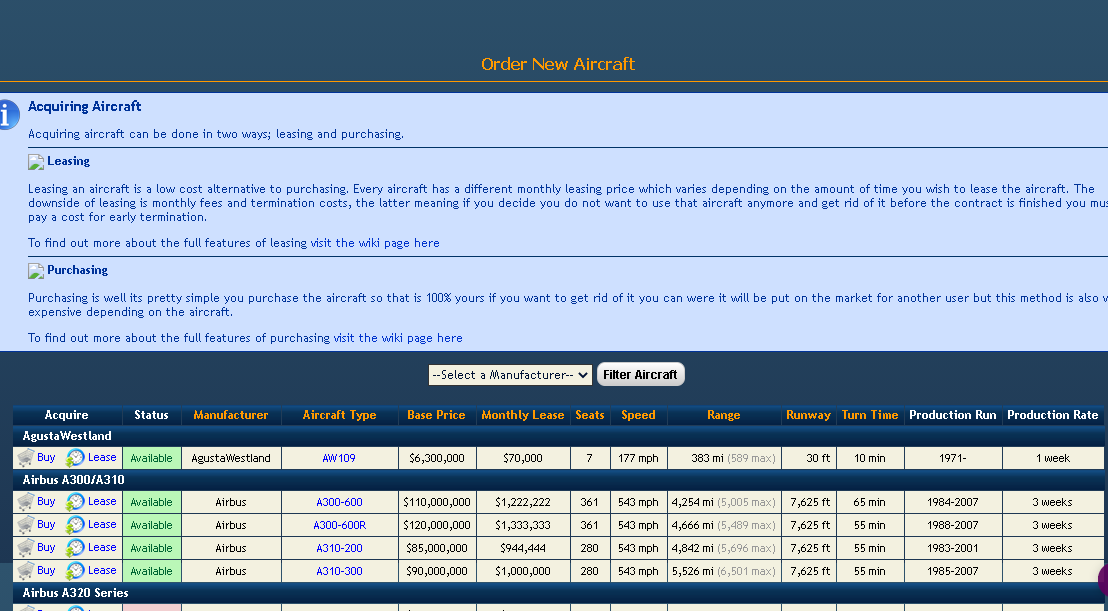Image resolution: width=1108 pixels, height=611 pixels.
Task: Click the Production Run column header
Action: pyautogui.click(x=953, y=415)
